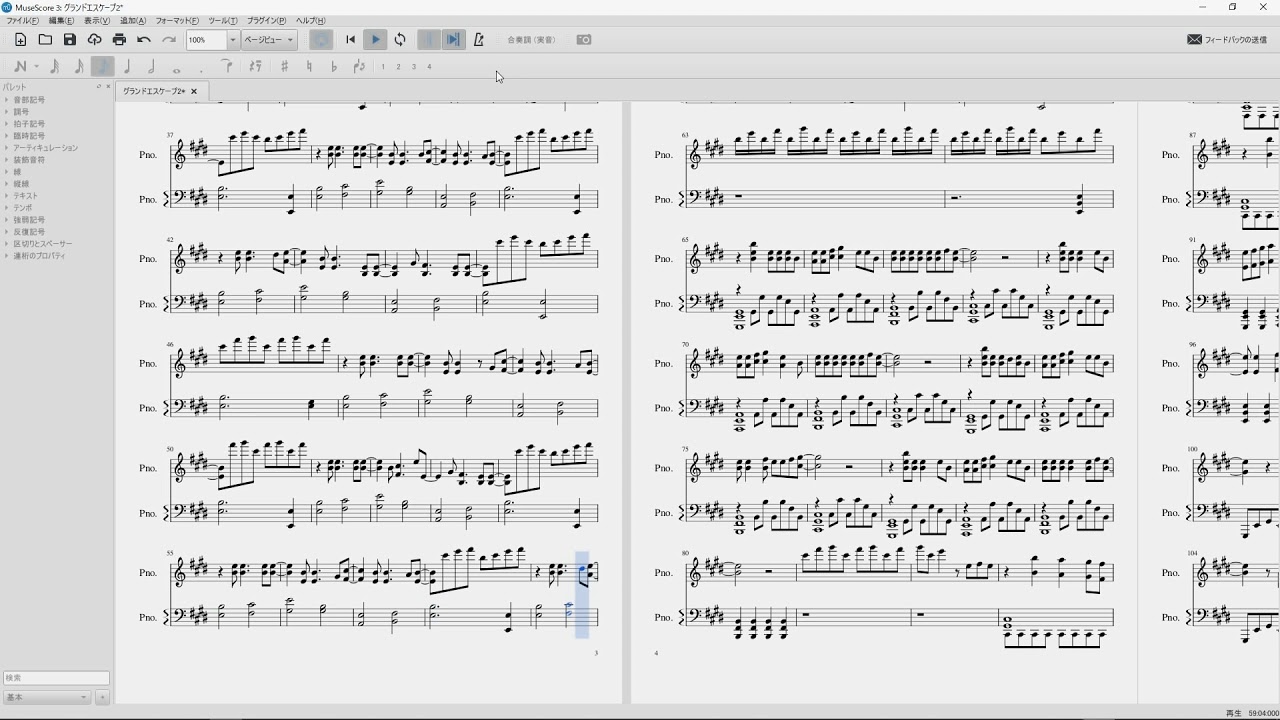
Task: Apply natural accidental
Action: (x=309, y=67)
